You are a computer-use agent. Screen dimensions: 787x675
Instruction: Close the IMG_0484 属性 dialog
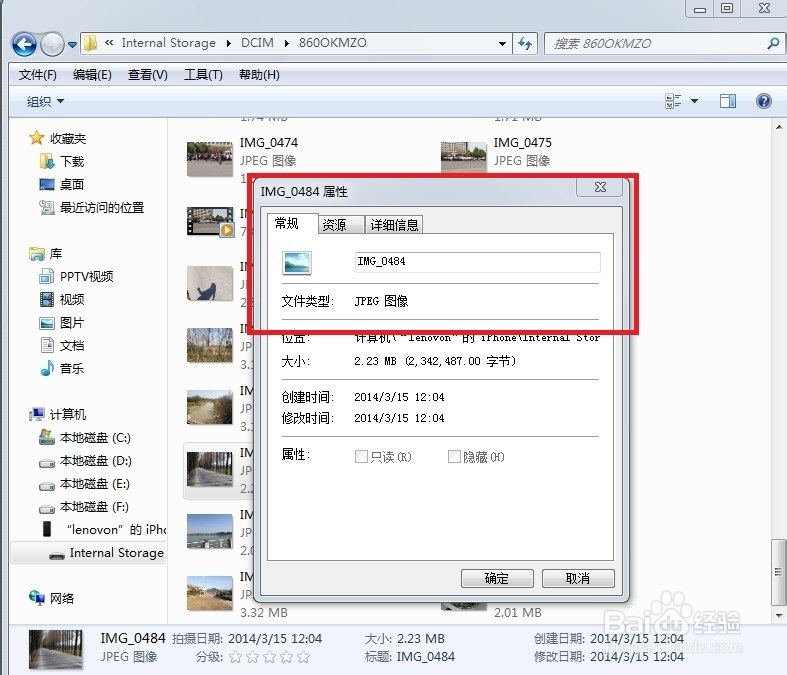tap(600, 187)
